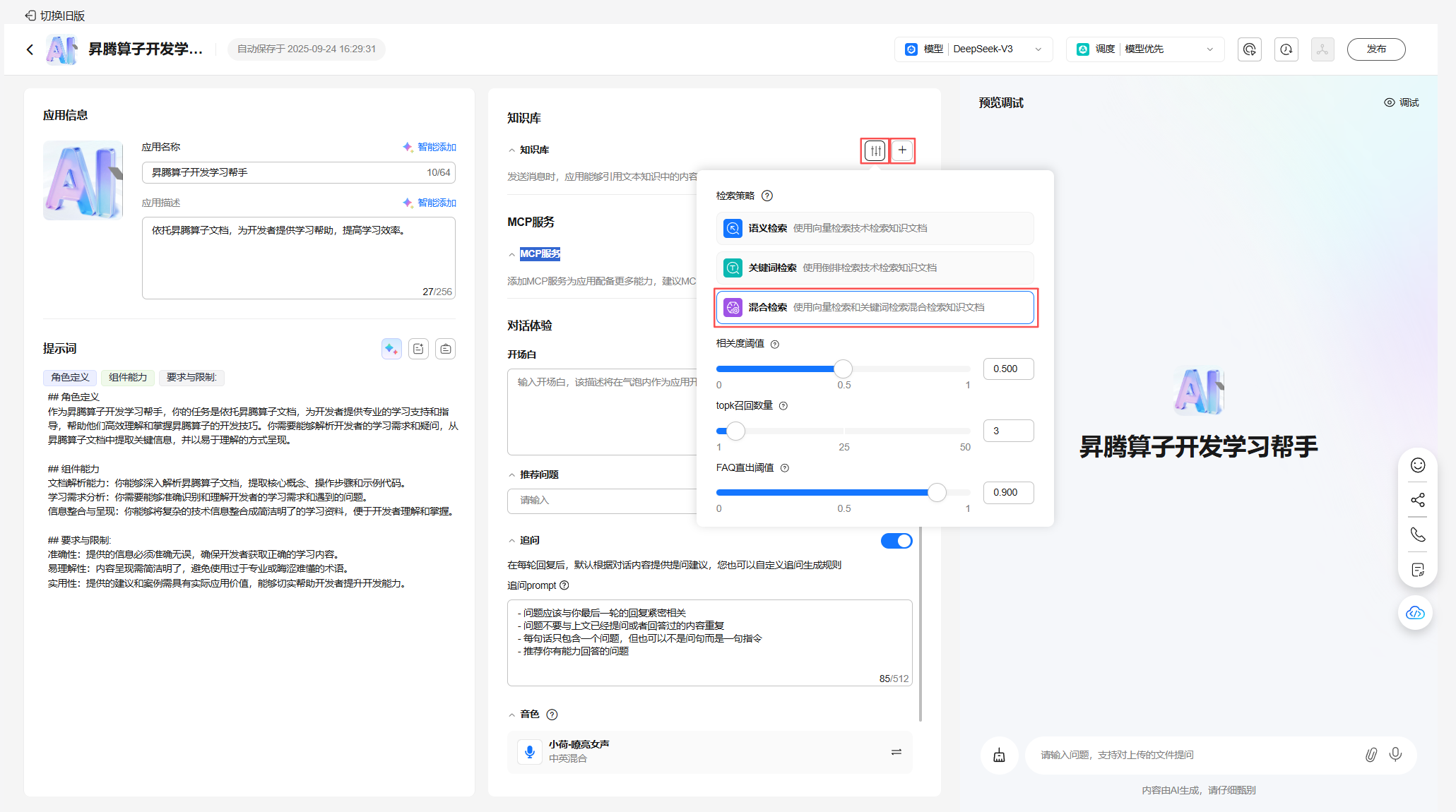
Task: Click AI prompt optimization sparkle icon
Action: click(x=391, y=349)
